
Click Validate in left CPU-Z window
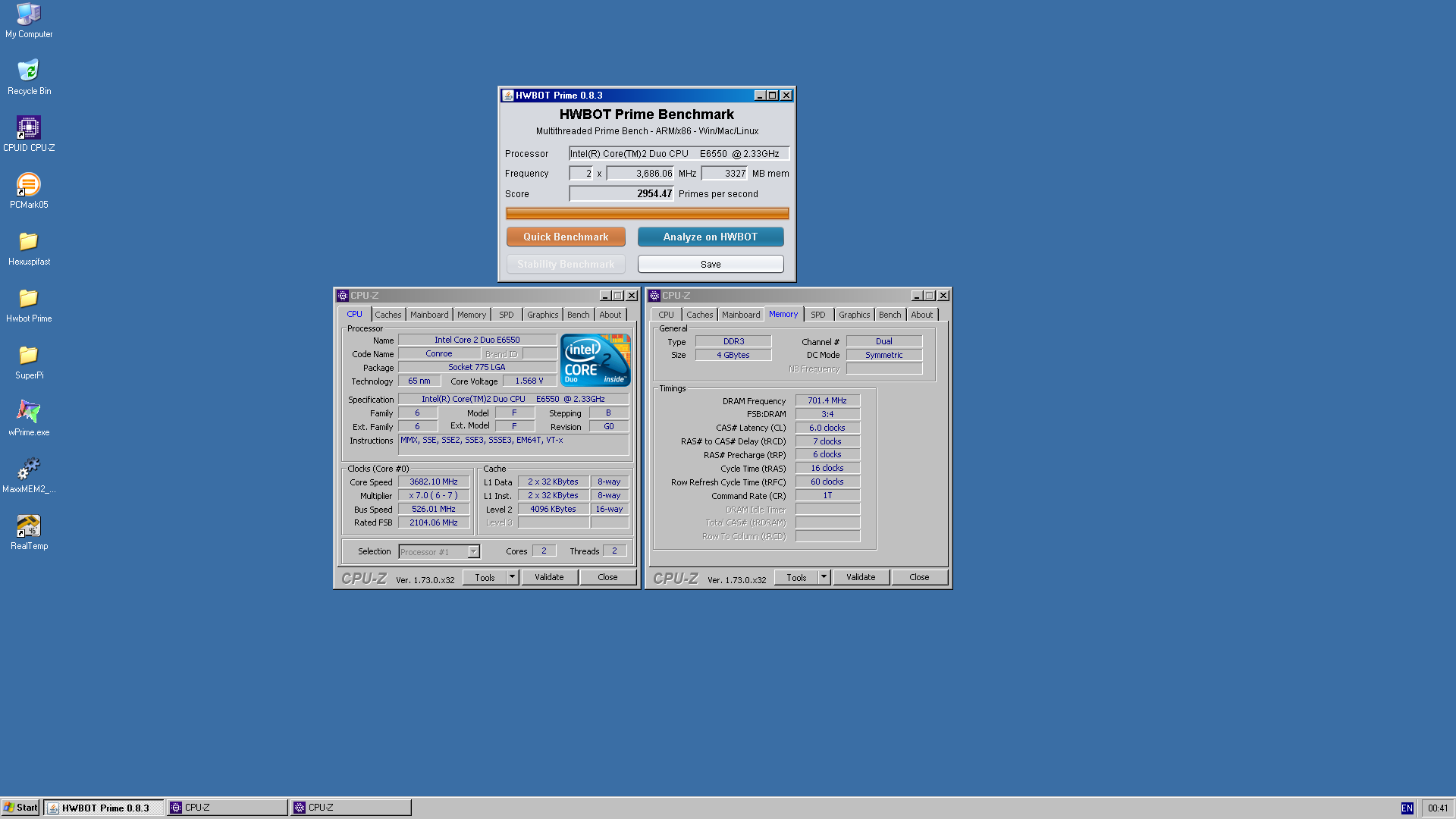[x=549, y=577]
